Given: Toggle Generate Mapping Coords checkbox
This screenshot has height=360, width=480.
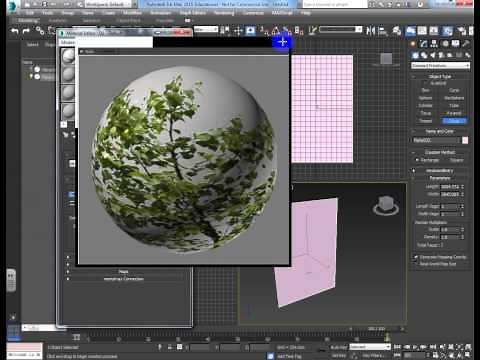Looking at the screenshot, I should (416, 257).
